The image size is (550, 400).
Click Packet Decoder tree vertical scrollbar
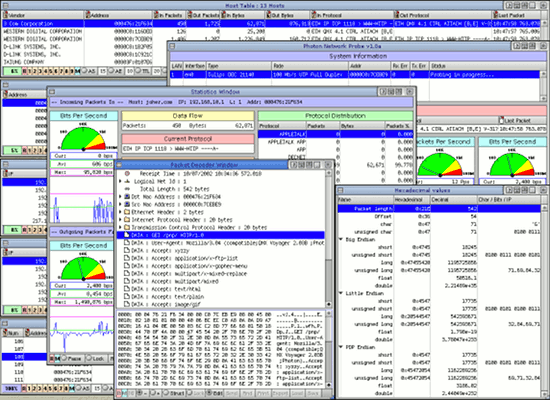[x=329, y=239]
